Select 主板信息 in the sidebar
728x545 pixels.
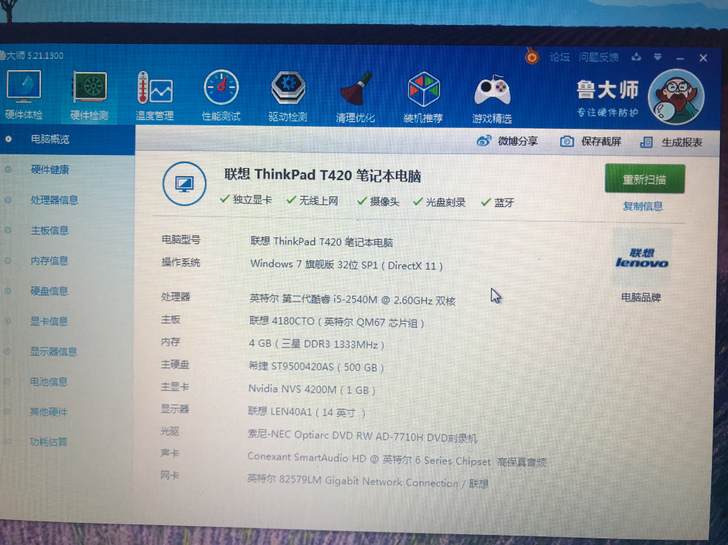coord(49,230)
